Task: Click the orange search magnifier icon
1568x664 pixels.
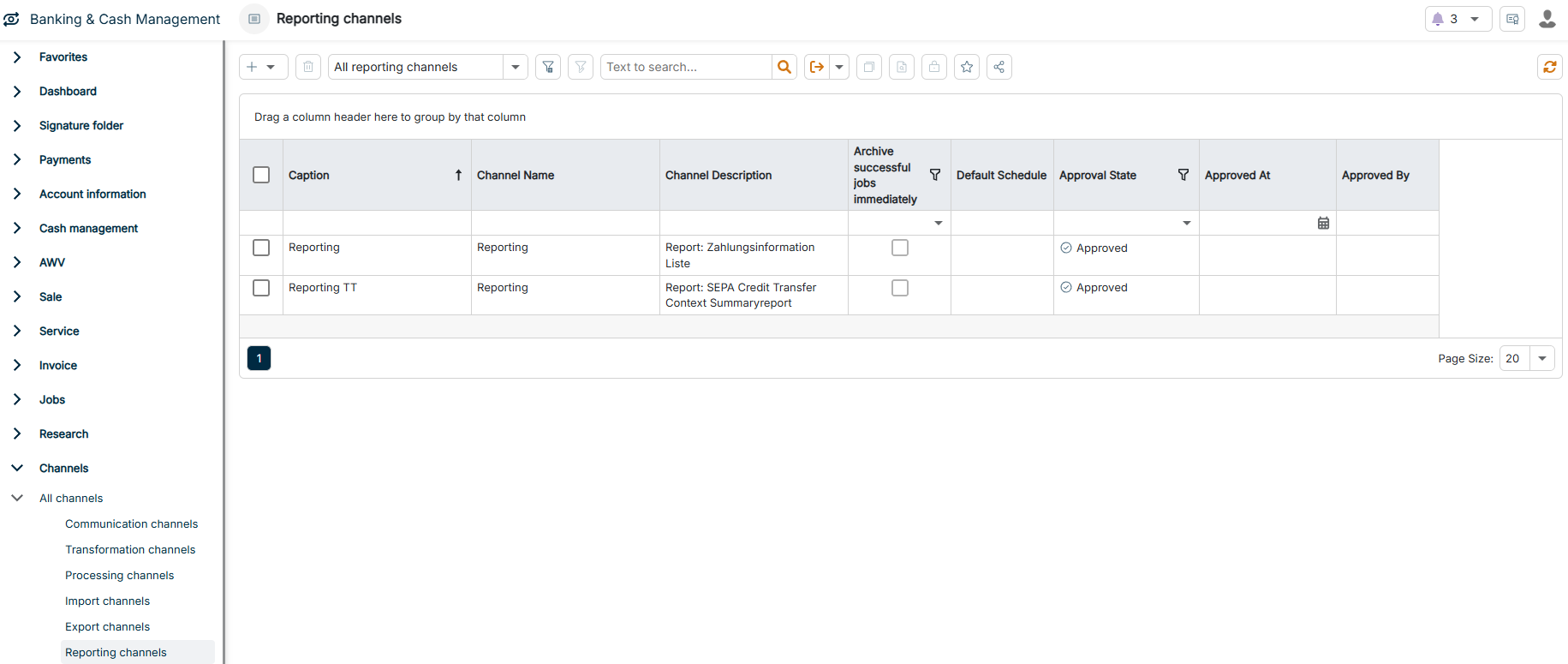Action: tap(784, 67)
